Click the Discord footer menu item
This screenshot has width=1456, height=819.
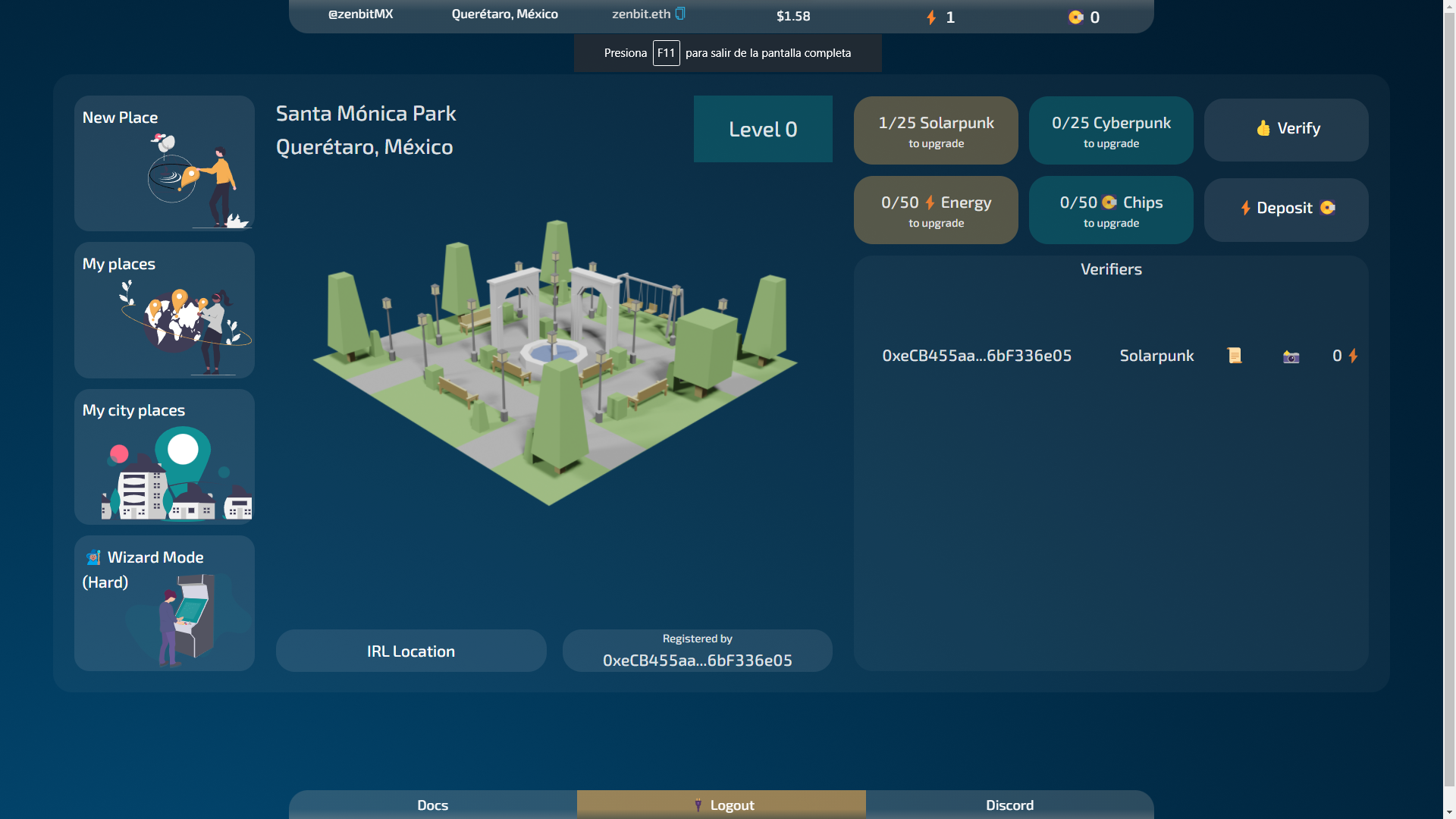(1009, 805)
